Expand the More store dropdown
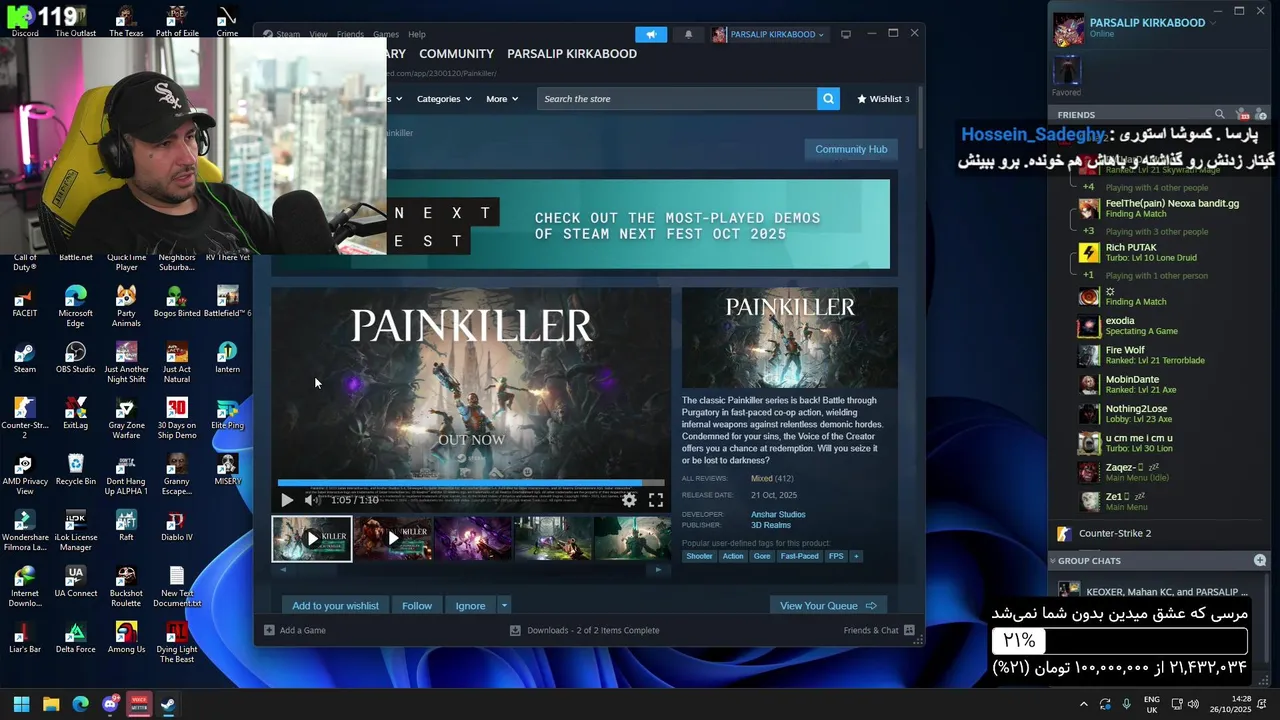This screenshot has height=720, width=1280. tap(502, 99)
